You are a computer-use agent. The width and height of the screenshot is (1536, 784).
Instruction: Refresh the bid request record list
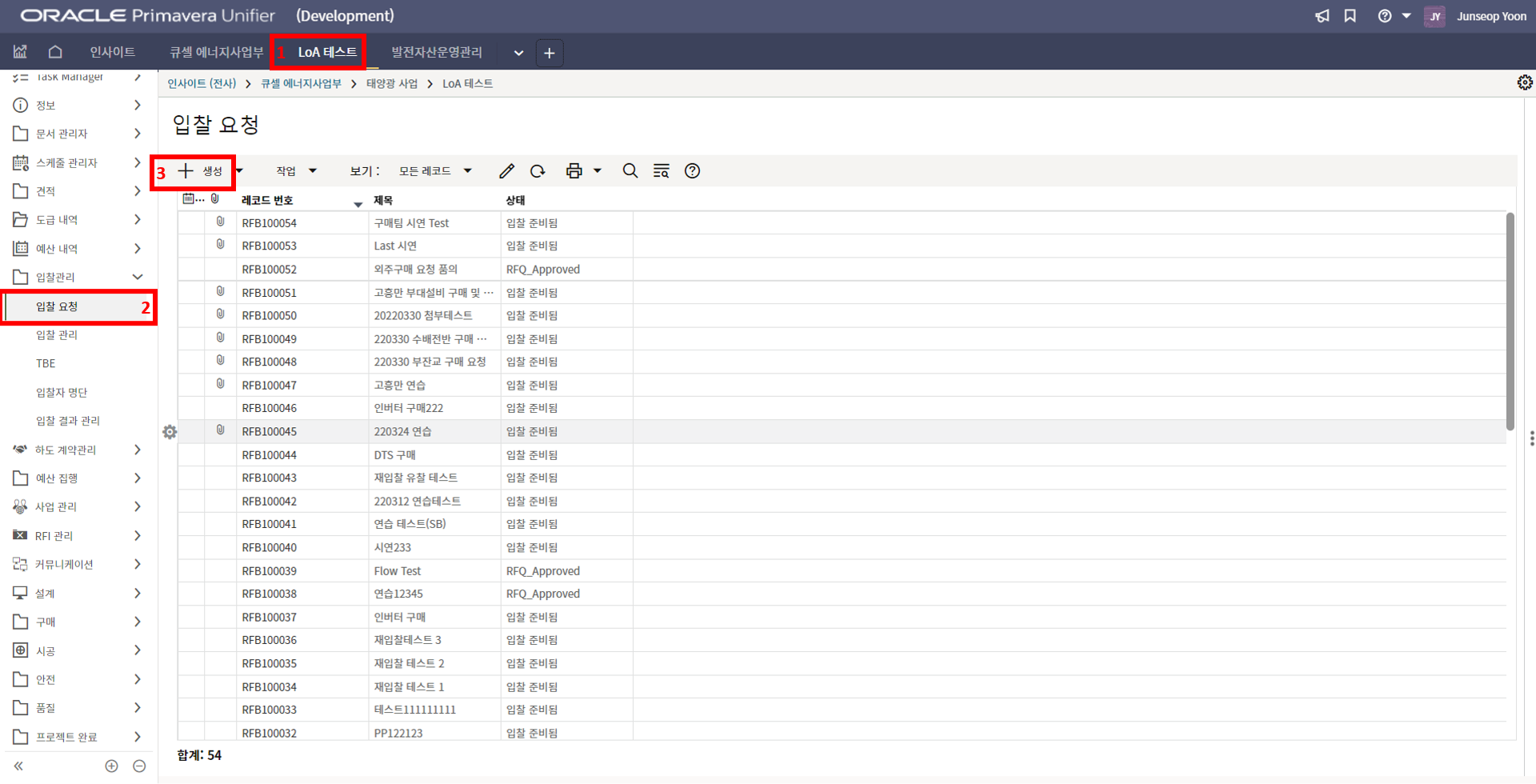click(x=538, y=171)
